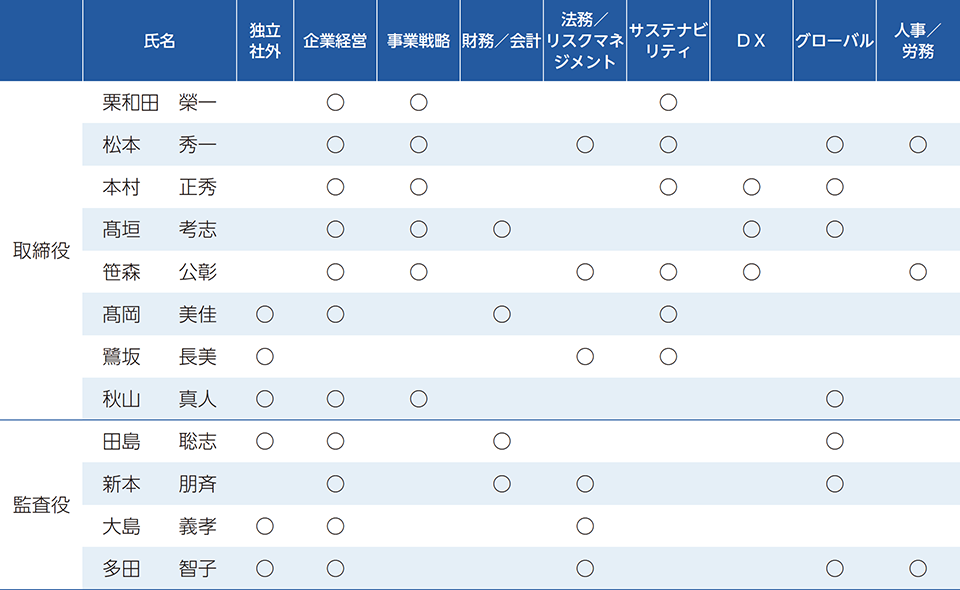Click 多田 智子's 人事/労務 circle
960x590 pixels.
918,569
